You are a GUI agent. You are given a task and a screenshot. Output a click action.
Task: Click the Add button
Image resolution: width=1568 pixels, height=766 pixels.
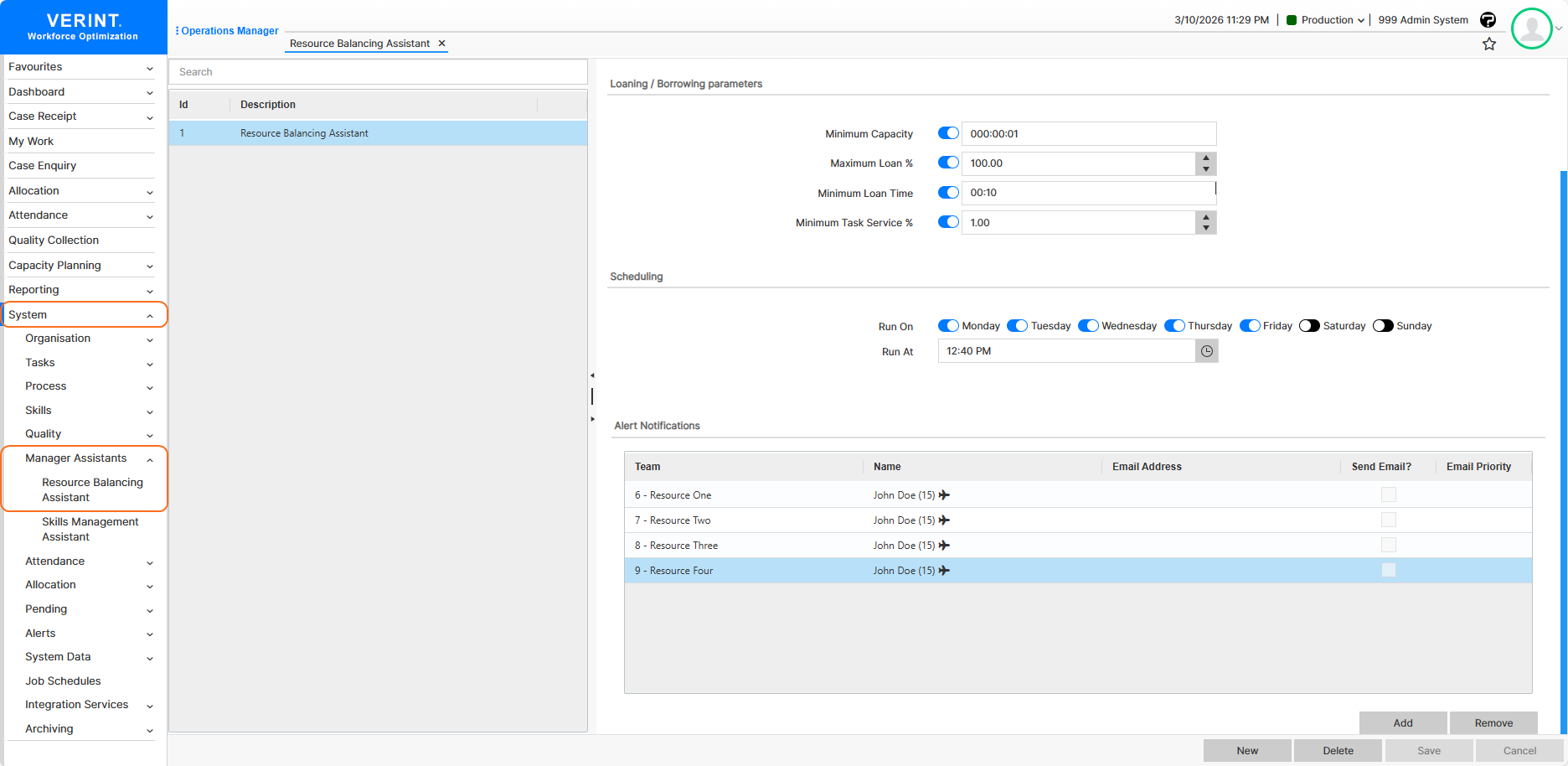point(1402,723)
